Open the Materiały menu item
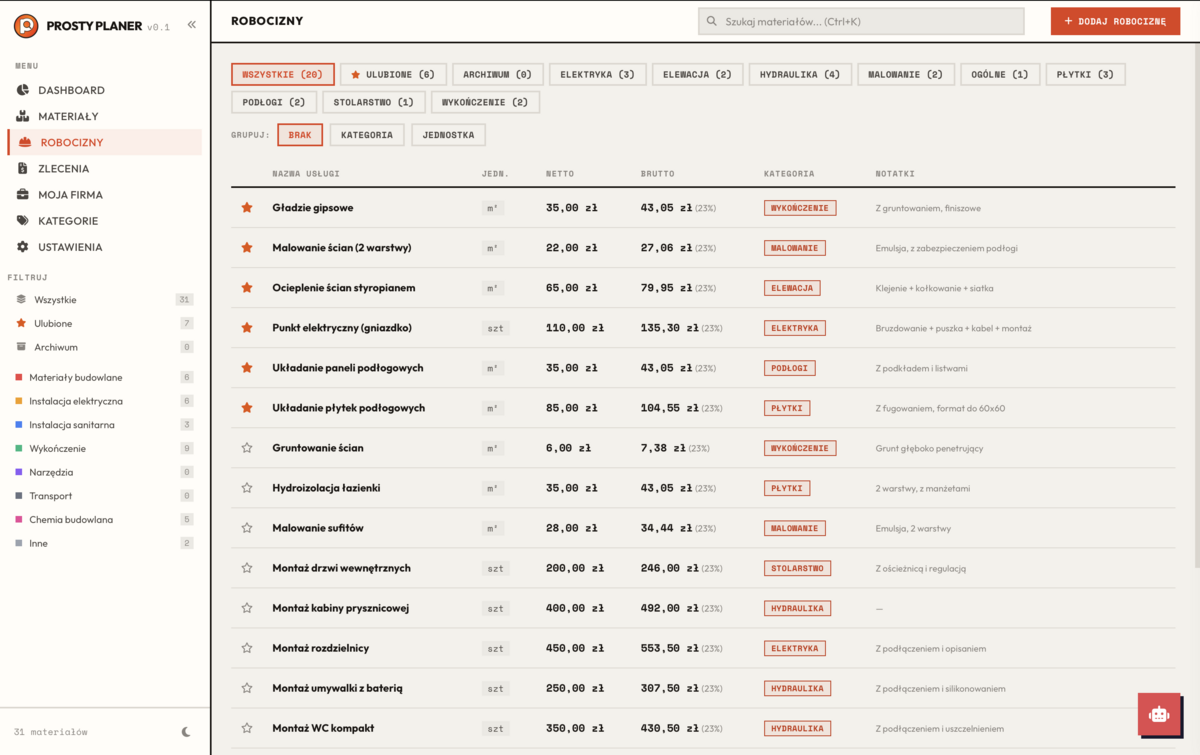 pyautogui.click(x=68, y=116)
